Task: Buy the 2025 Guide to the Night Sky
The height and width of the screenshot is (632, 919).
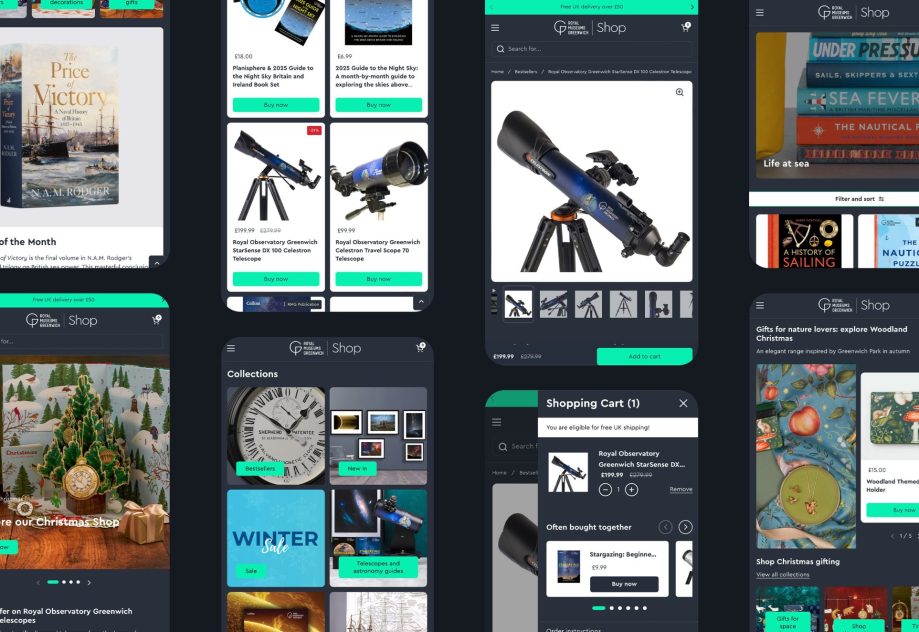Action: pos(379,105)
